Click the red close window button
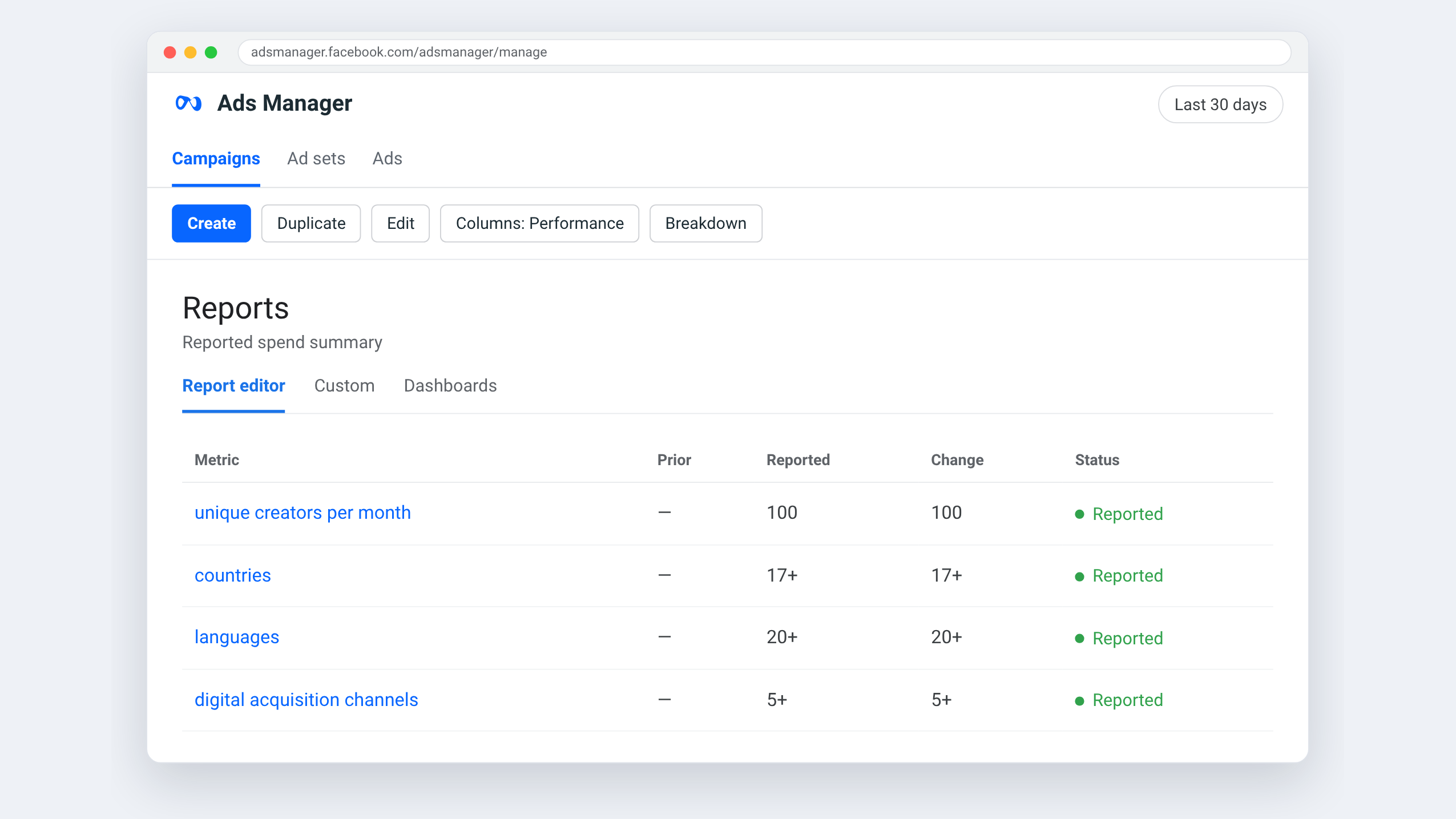1456x819 pixels. coord(170,53)
